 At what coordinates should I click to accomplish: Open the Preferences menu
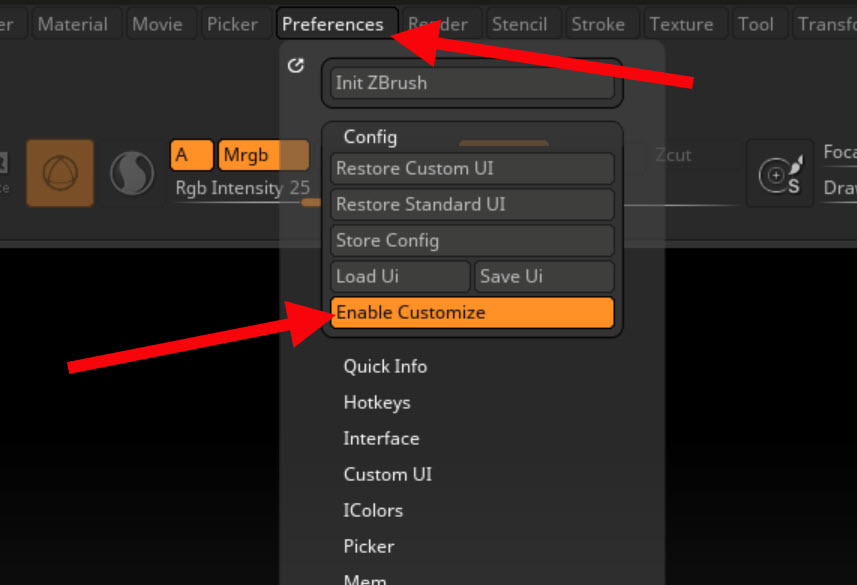pyautogui.click(x=337, y=24)
